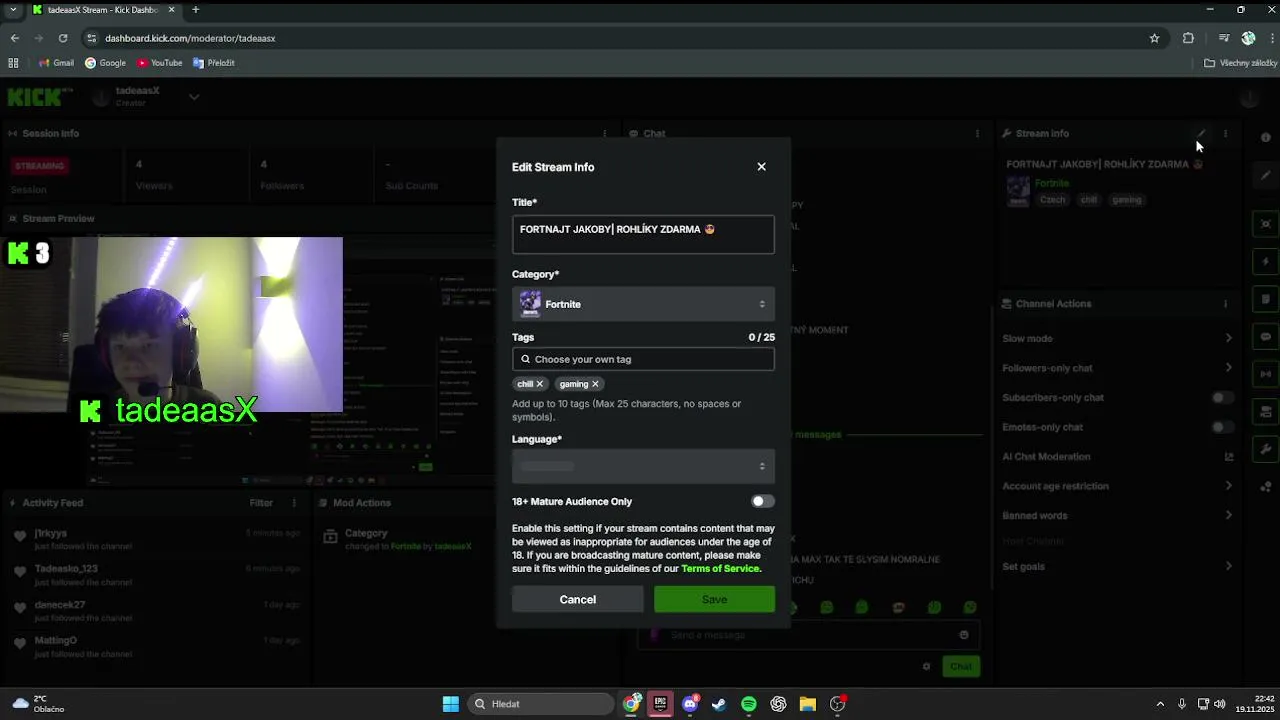
Task: Show hidden system tray icons
Action: click(x=1160, y=704)
